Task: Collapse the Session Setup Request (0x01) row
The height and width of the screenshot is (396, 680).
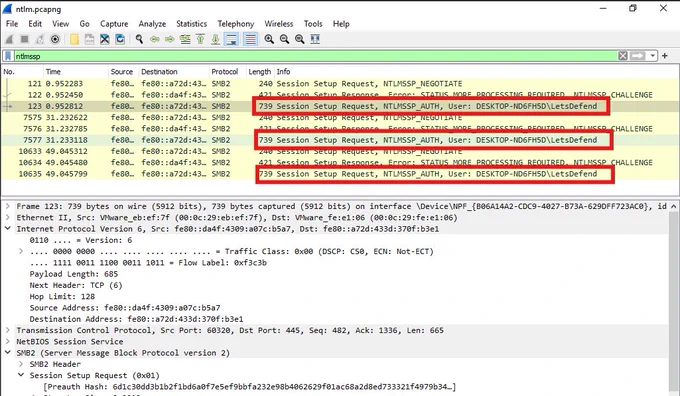Action: (20, 376)
